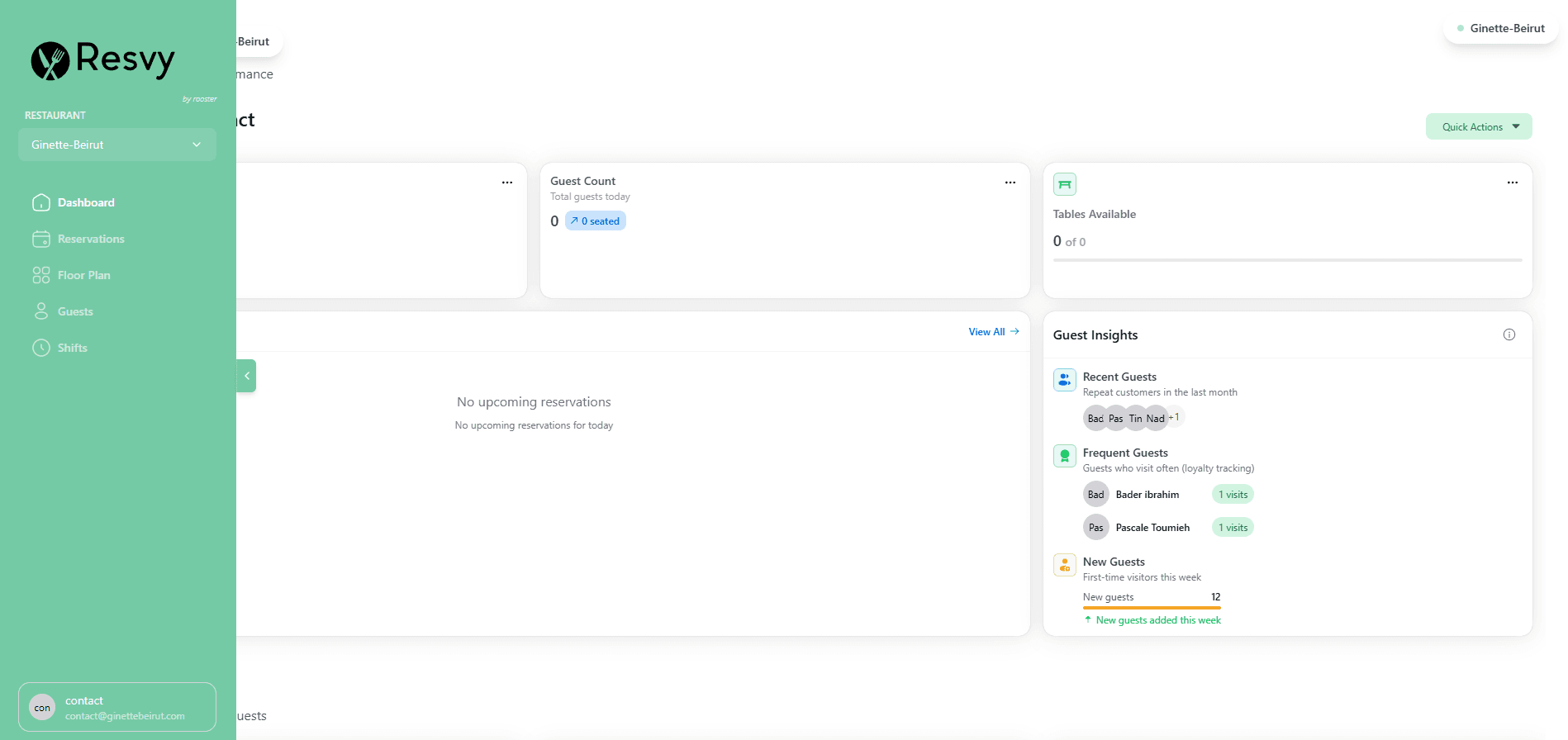Click the 0 seated badge
1568x740 pixels.
(595, 221)
